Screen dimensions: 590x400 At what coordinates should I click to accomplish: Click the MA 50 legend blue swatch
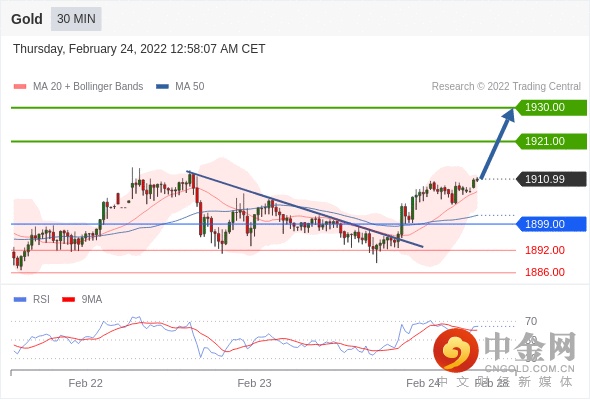pyautogui.click(x=162, y=87)
